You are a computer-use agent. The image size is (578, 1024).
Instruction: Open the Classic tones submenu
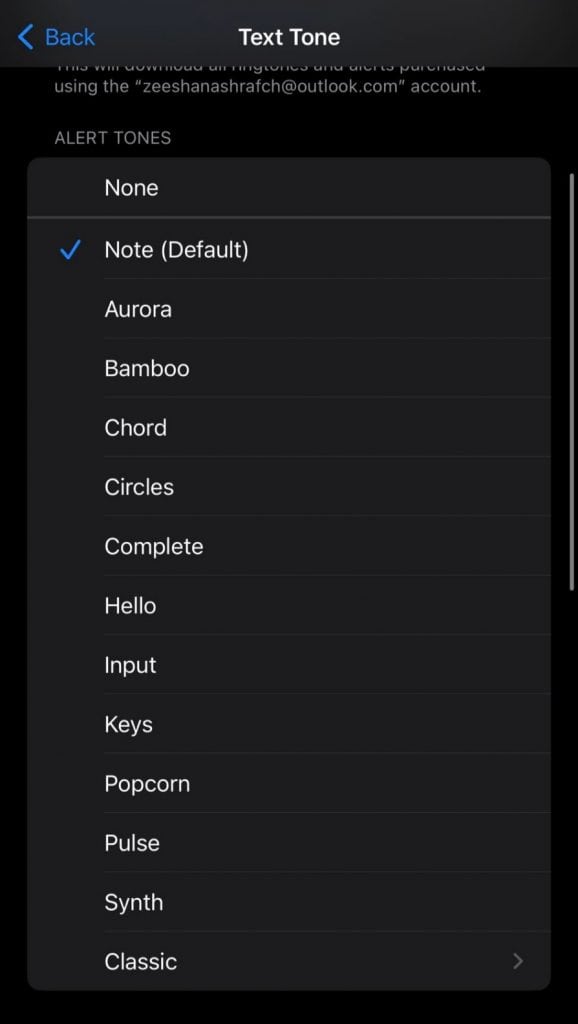(x=290, y=961)
